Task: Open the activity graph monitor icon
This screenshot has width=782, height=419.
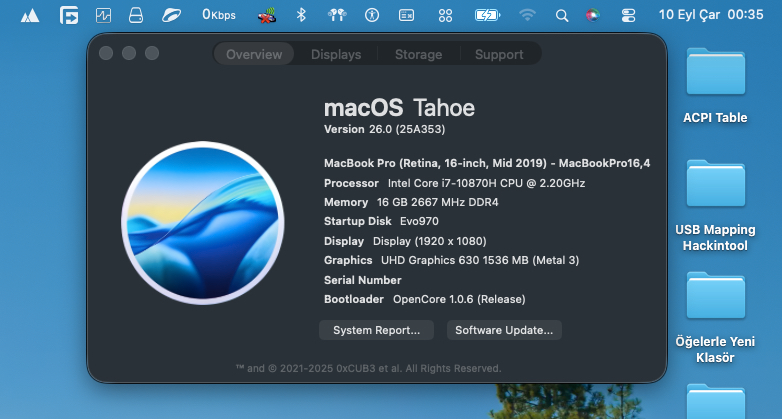Action: point(103,15)
